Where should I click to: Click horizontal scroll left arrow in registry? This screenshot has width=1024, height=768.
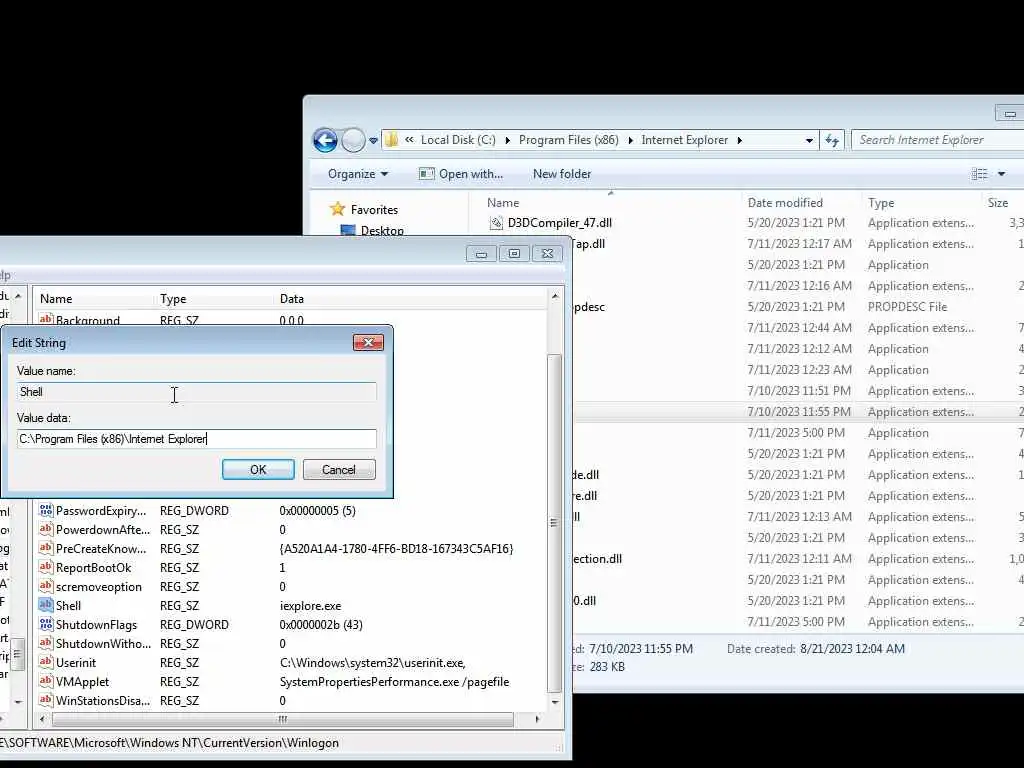[42, 719]
